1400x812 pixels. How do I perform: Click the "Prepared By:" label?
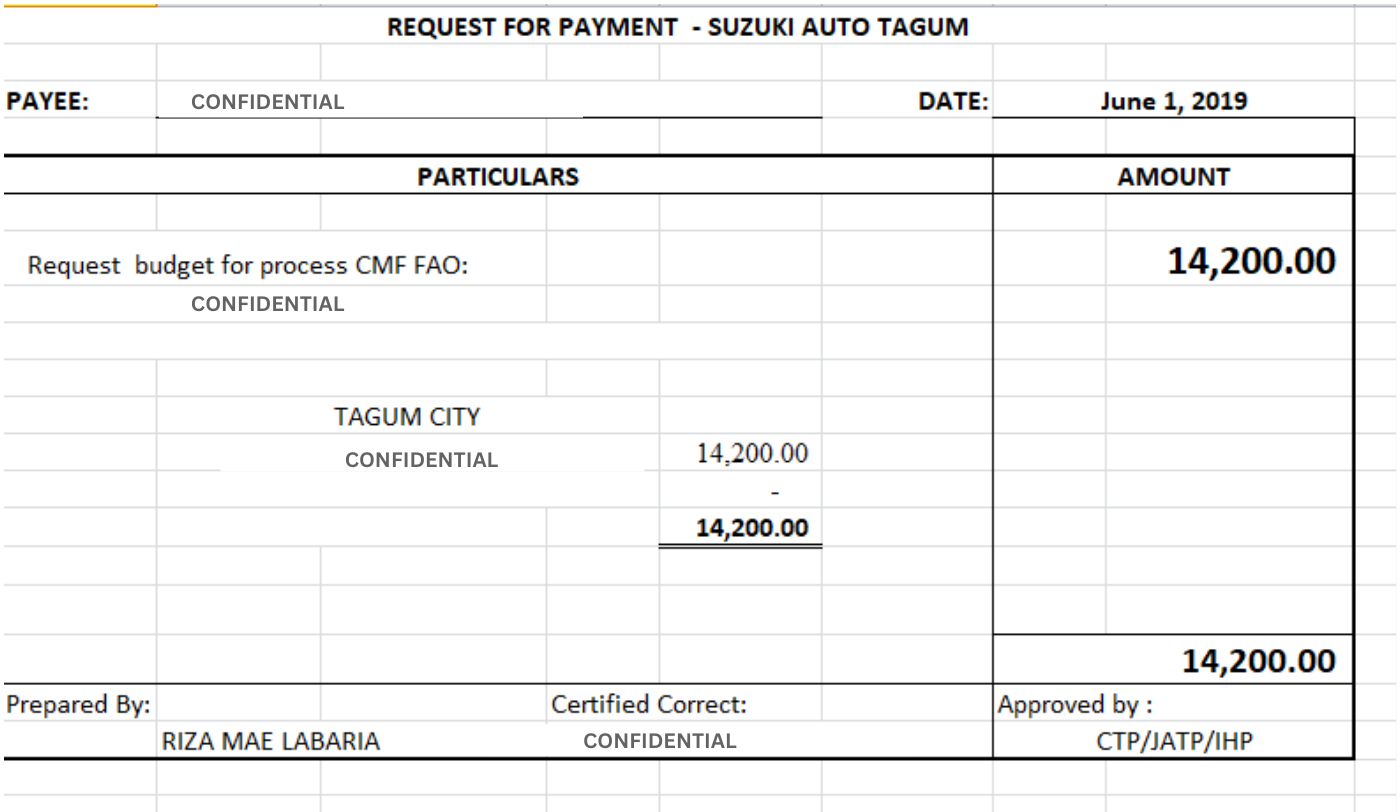[x=79, y=705]
